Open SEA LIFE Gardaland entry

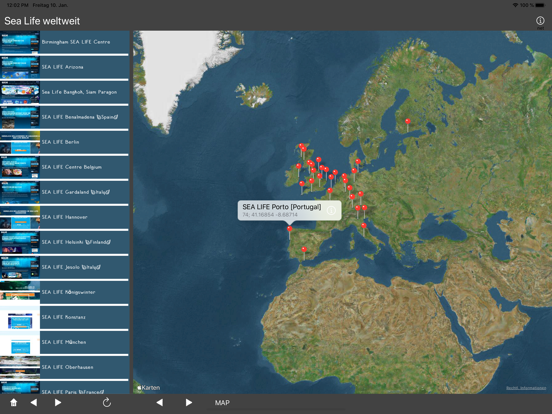(64, 192)
